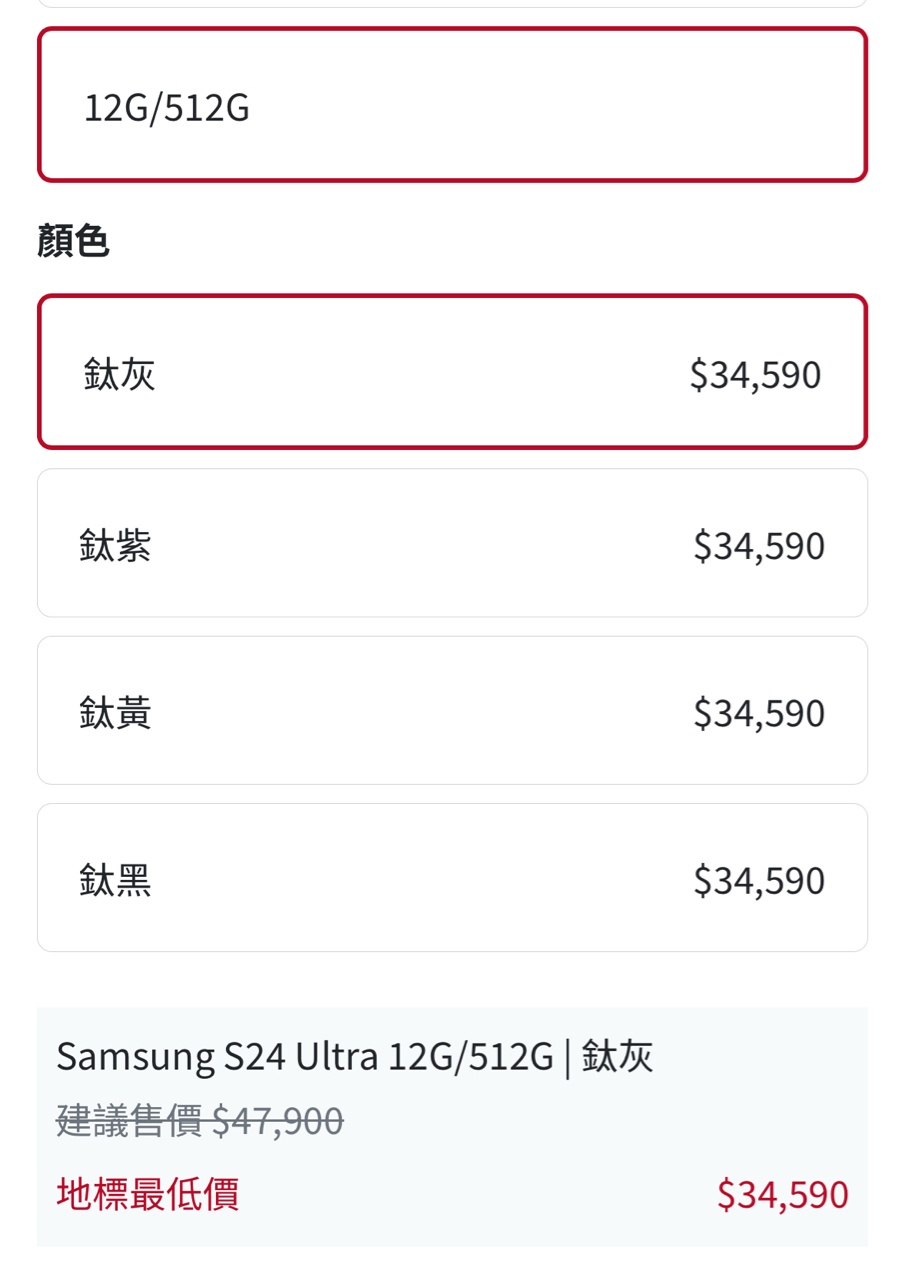Screen dimensions: 906x1280
Task: Choose the 鈦灰 color option
Action: click(x=452, y=372)
